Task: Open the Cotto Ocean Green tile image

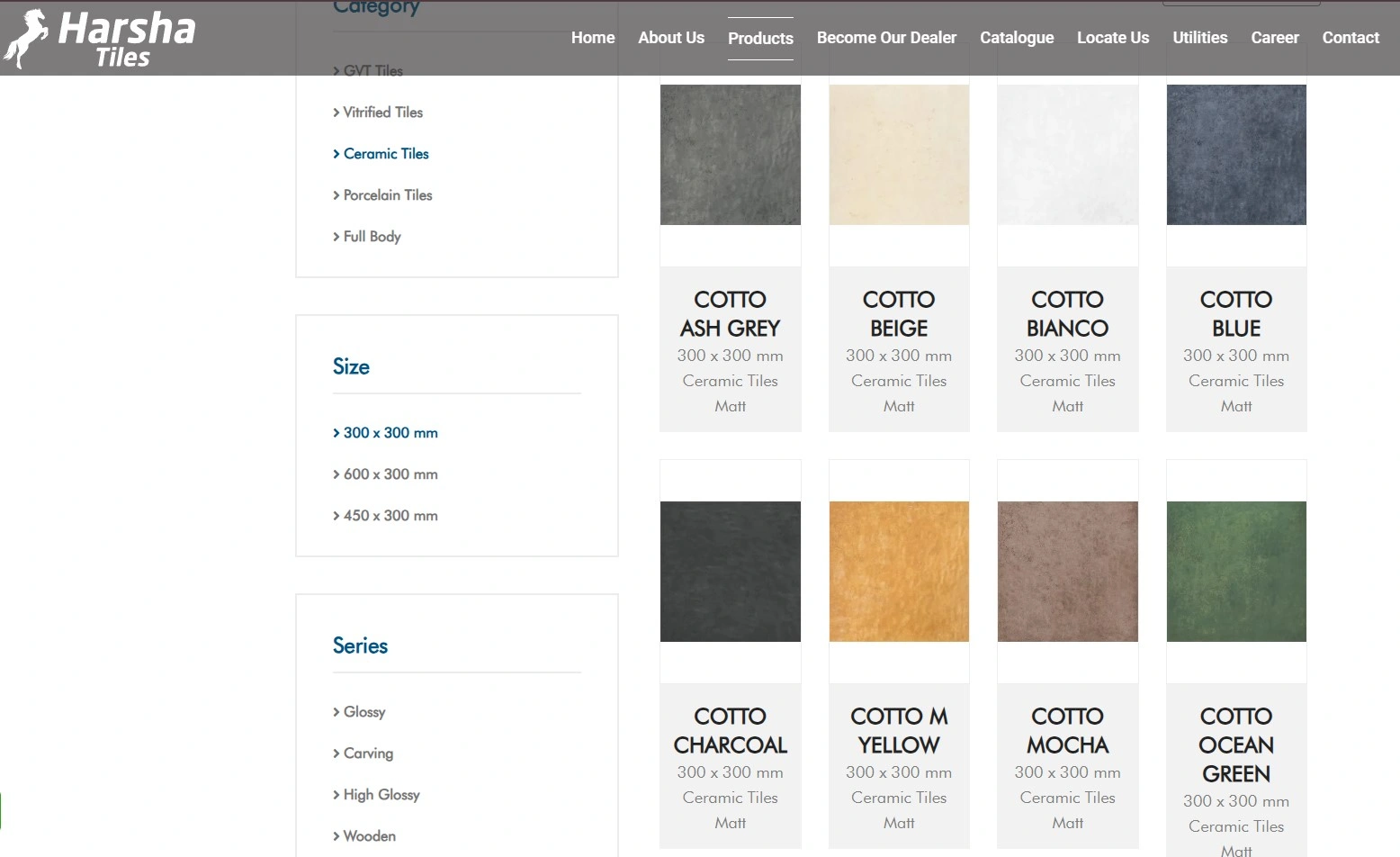Action: click(x=1236, y=572)
